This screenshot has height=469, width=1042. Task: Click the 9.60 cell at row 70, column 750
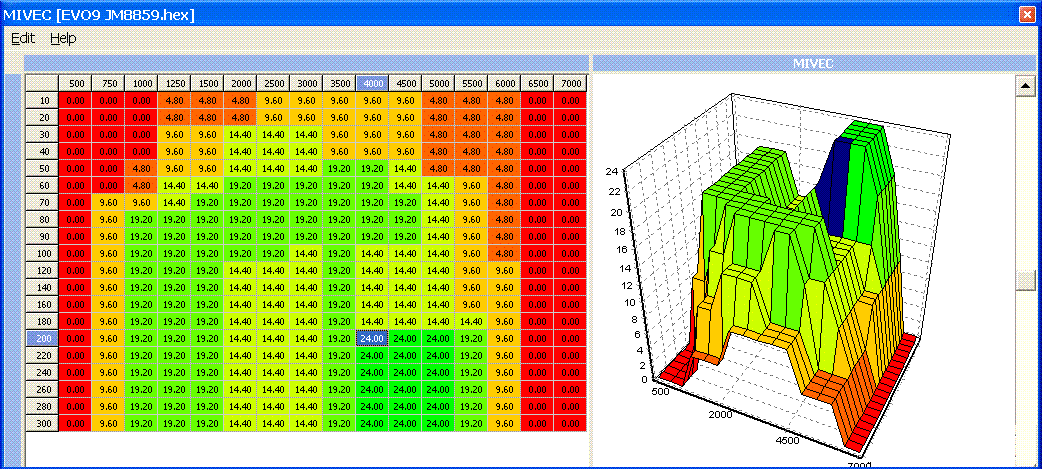point(108,203)
